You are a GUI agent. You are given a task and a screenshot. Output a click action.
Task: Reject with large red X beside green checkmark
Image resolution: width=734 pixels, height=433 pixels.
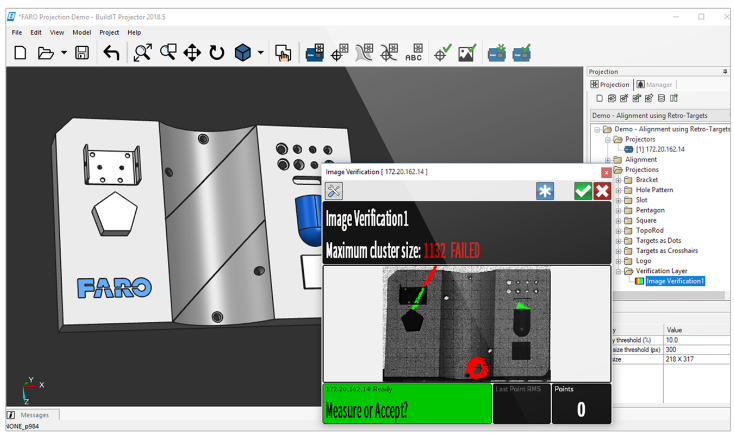point(601,190)
